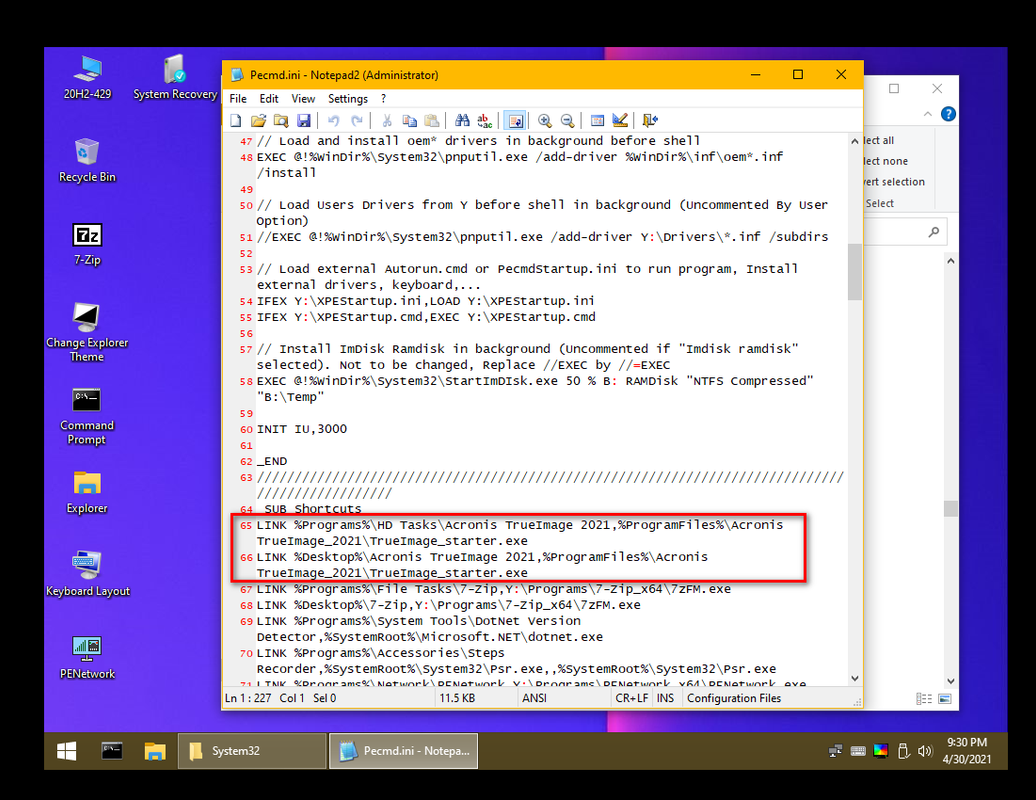Open the File menu

coord(238,98)
